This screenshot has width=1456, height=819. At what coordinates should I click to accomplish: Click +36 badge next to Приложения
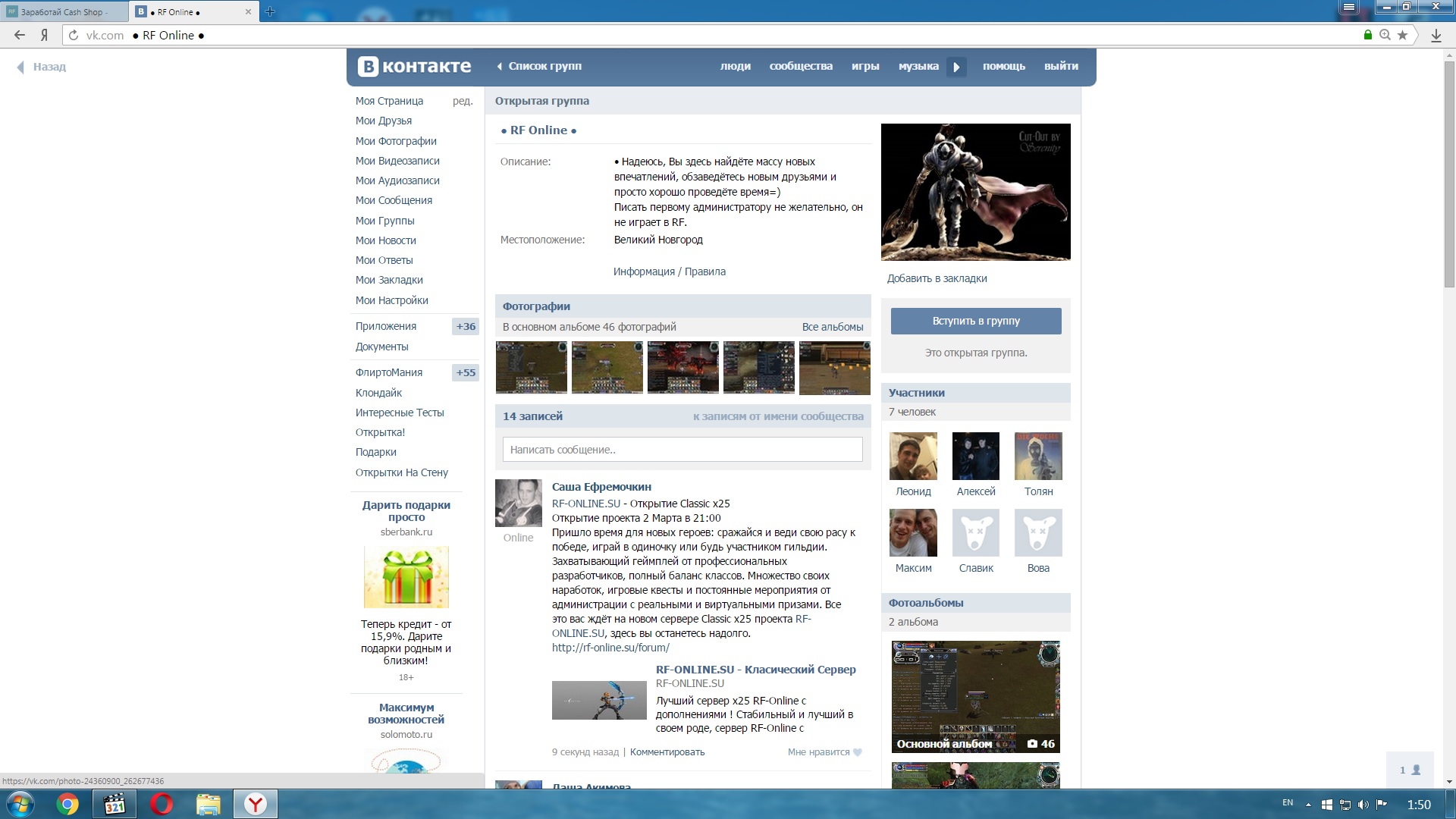(466, 326)
